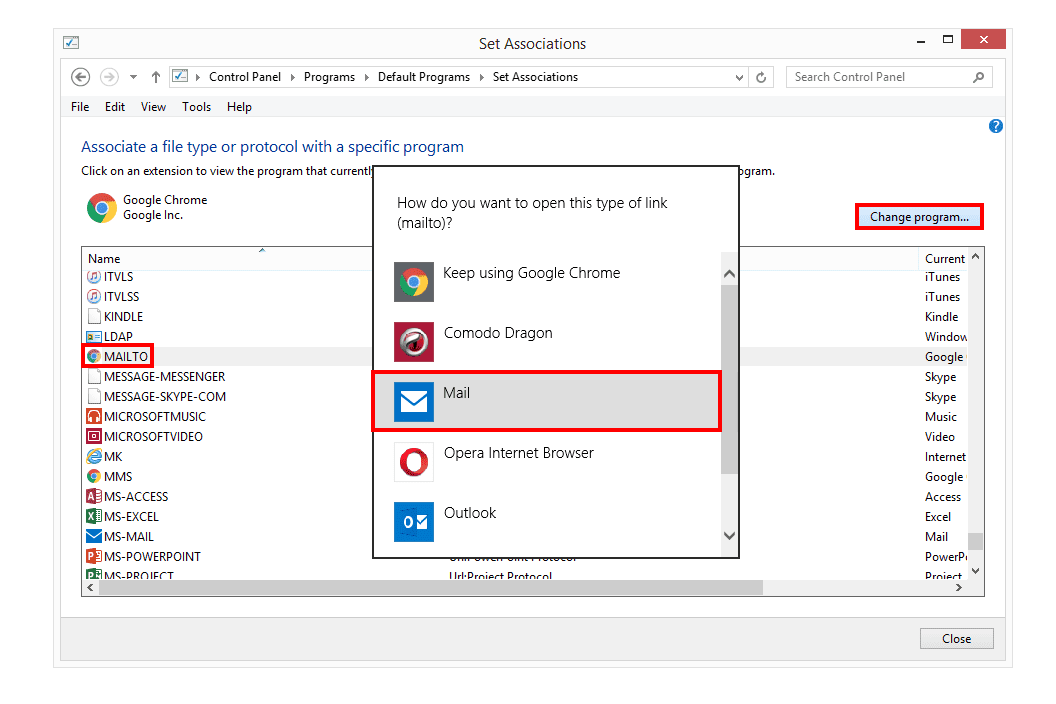Click the Change program button
Viewport: 1056px width, 704px height.
tap(919, 217)
